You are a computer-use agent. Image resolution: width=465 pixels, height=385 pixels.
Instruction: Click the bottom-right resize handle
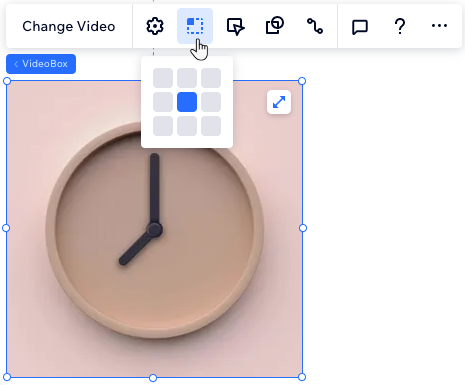coord(302,377)
